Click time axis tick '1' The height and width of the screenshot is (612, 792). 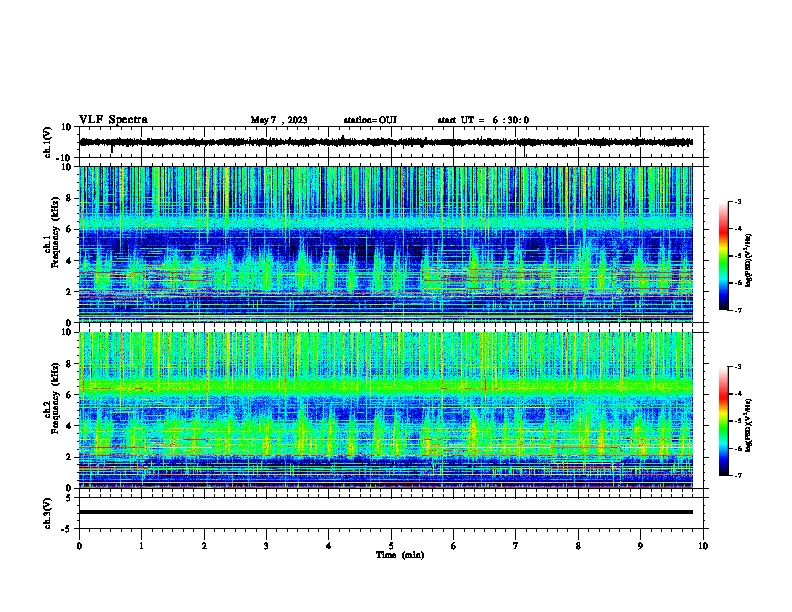pyautogui.click(x=141, y=546)
